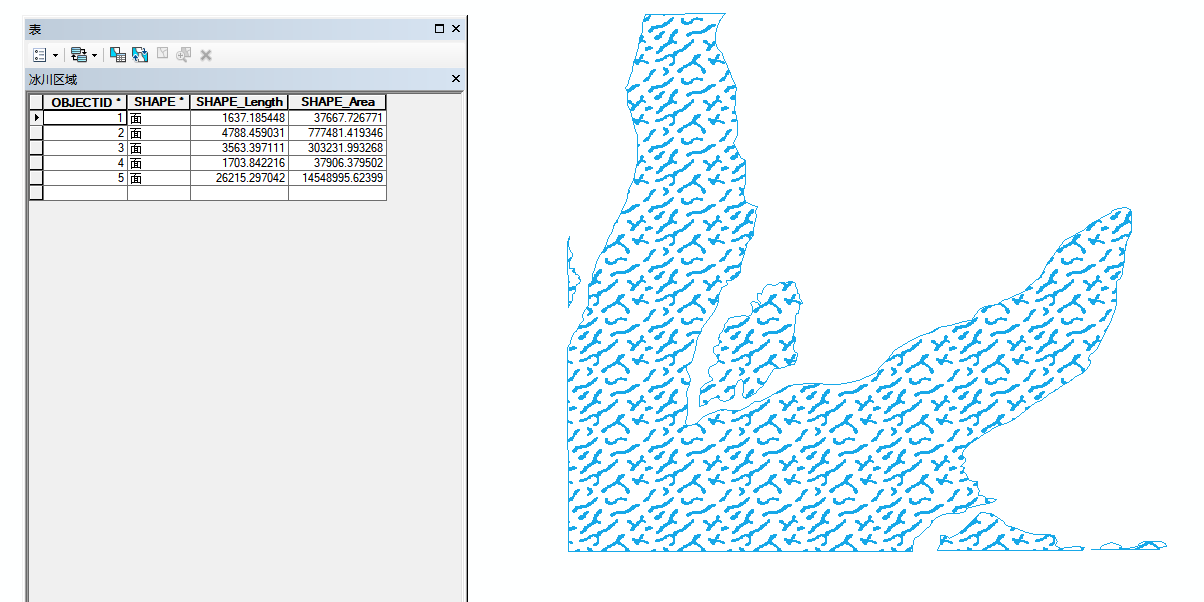This screenshot has width=1204, height=602.
Task: Click the OBJECTID cell with value 1
Action: (86, 117)
